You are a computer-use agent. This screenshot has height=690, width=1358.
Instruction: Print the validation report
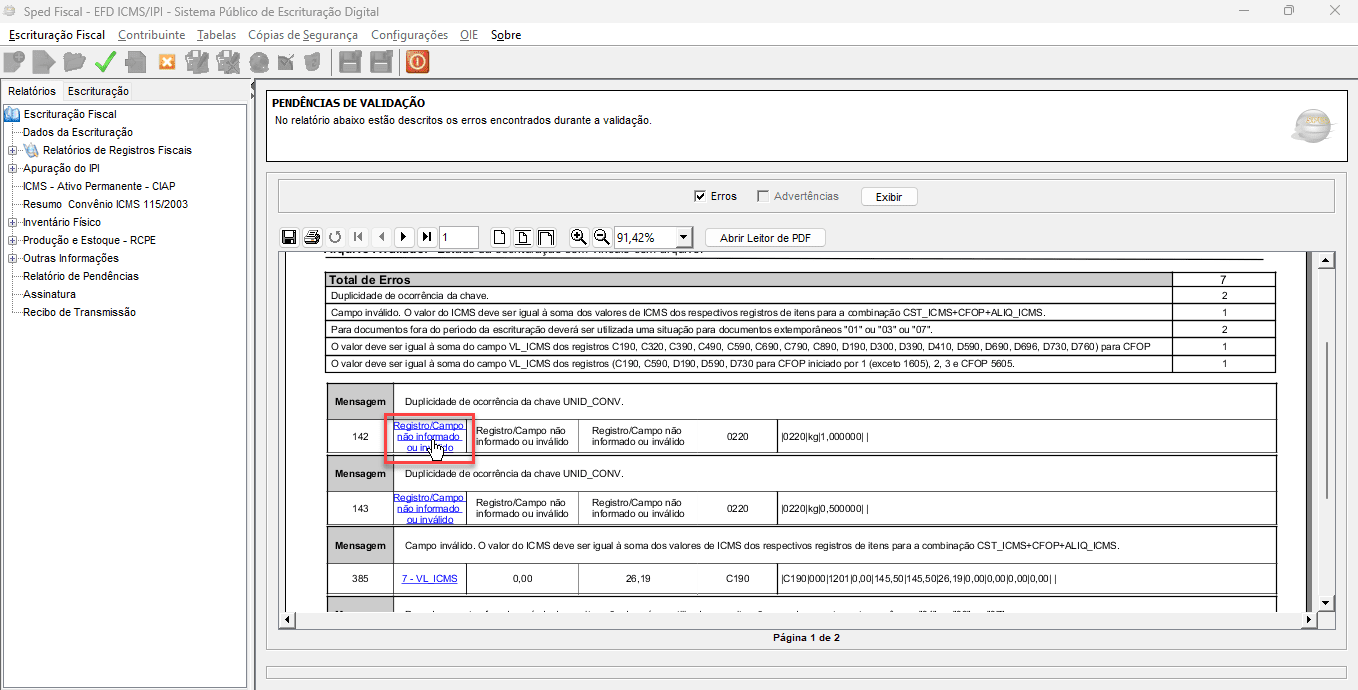311,237
